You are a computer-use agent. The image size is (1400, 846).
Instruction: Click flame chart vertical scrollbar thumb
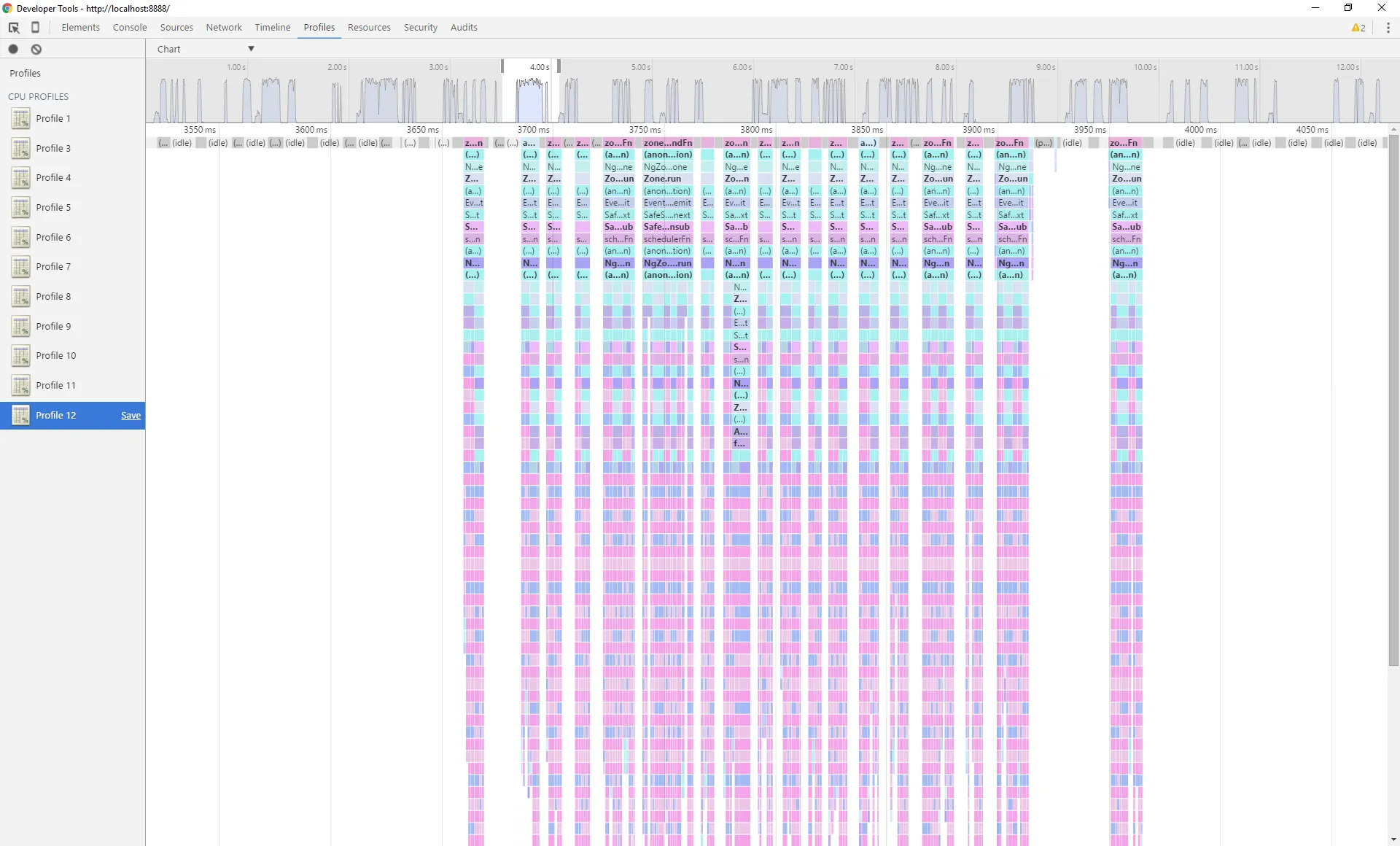tap(1393, 400)
